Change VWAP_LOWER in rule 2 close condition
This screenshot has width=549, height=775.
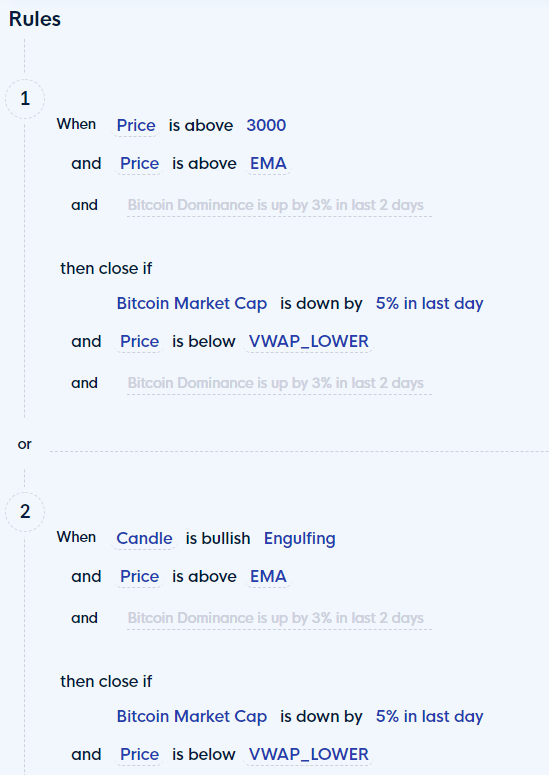click(x=308, y=754)
